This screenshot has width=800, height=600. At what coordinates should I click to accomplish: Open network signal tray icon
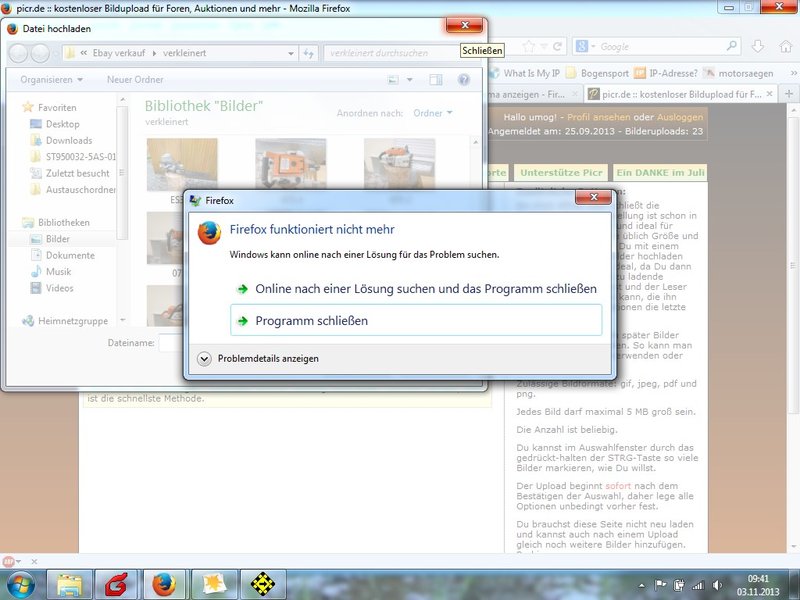coord(697,585)
